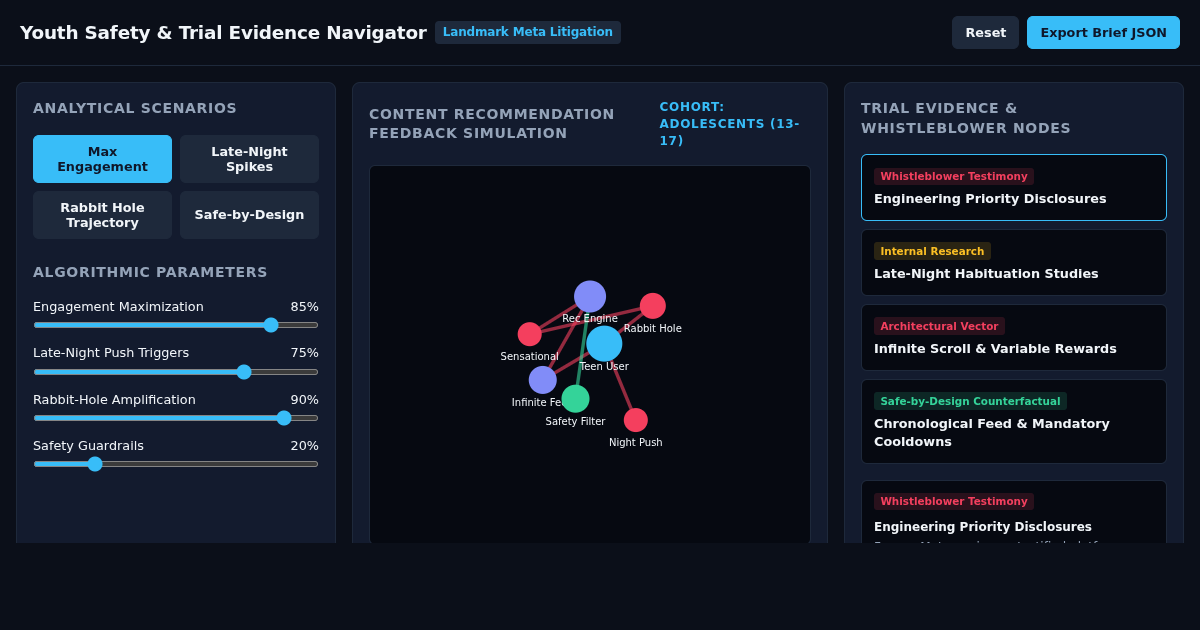Screen dimensions: 1200x630
Task: Open Late-Night Habituation Studies evidence card
Action: tap(1014, 262)
